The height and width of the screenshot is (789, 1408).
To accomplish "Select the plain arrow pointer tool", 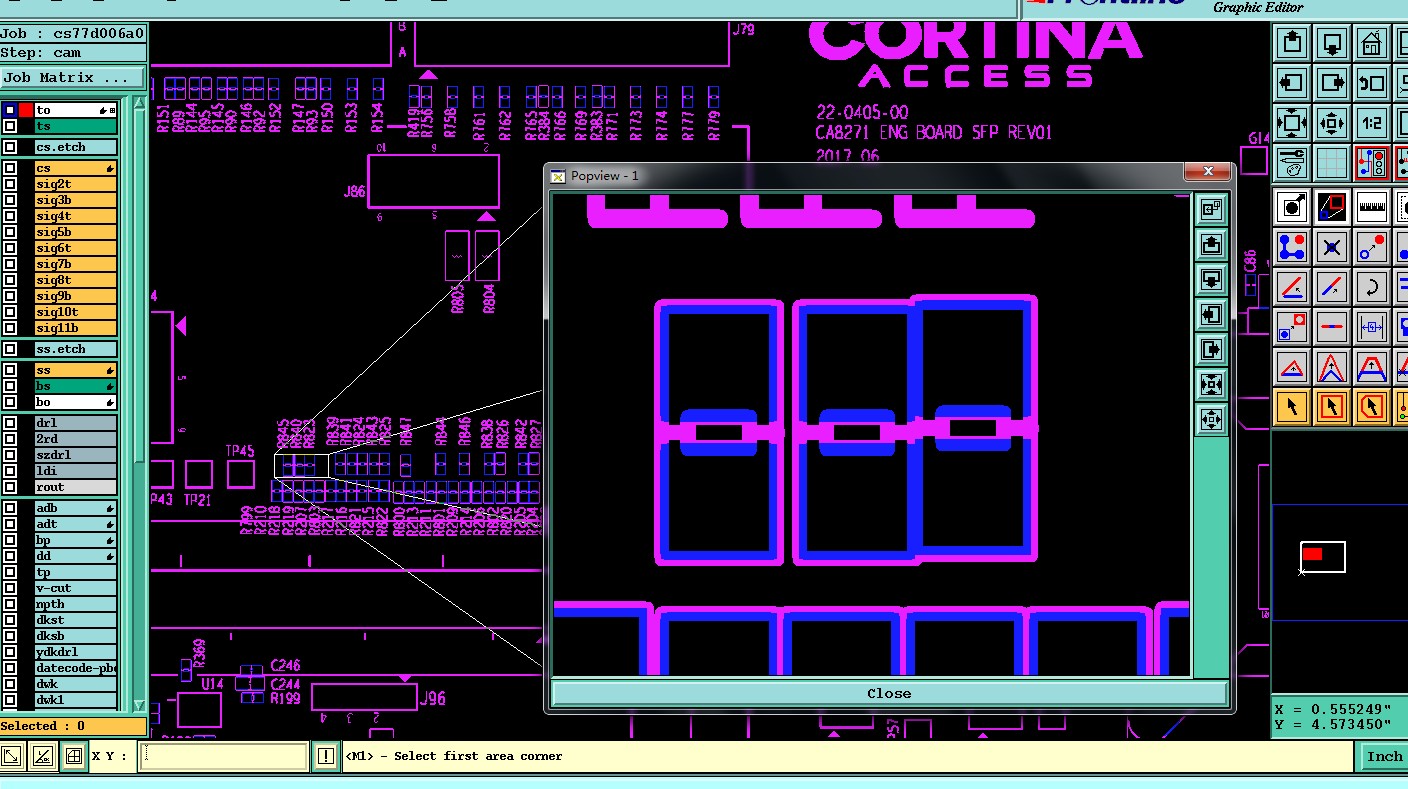I will point(1292,407).
